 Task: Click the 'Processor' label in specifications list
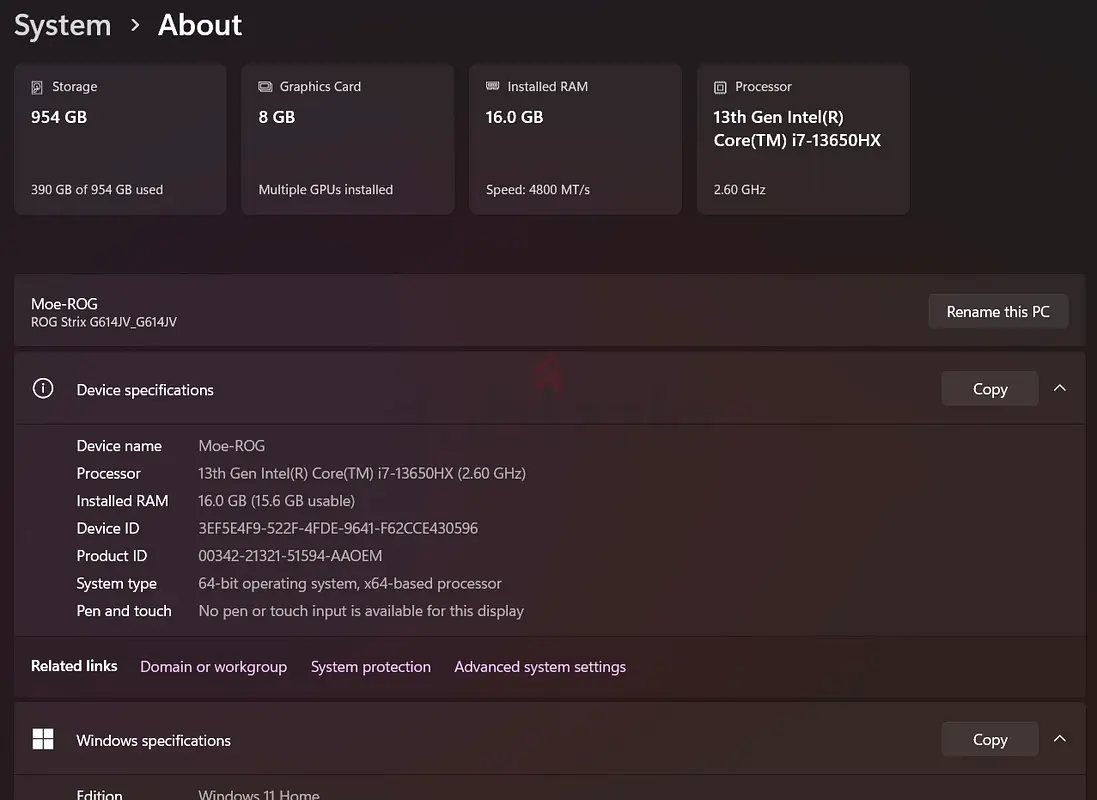108,473
